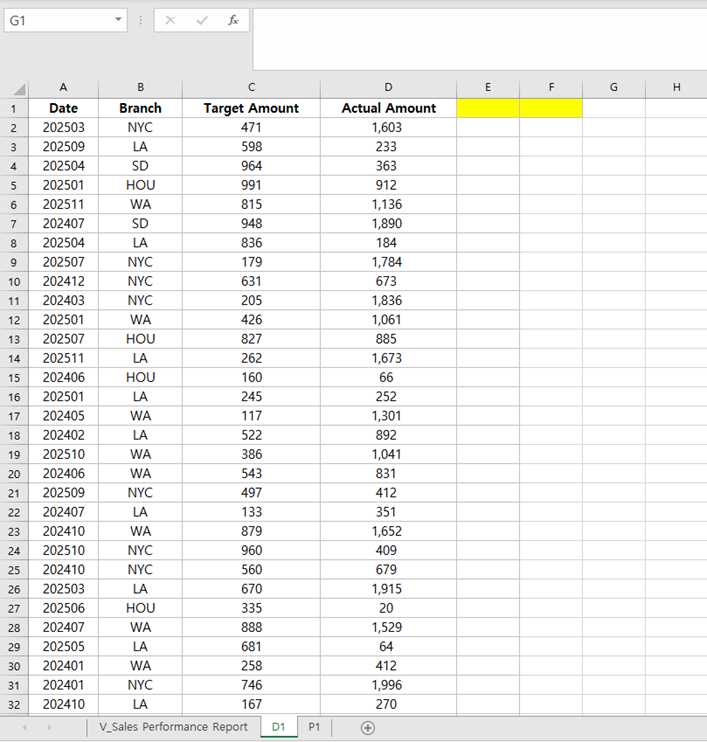Select column H header
This screenshot has height=742, width=707.
point(676,88)
